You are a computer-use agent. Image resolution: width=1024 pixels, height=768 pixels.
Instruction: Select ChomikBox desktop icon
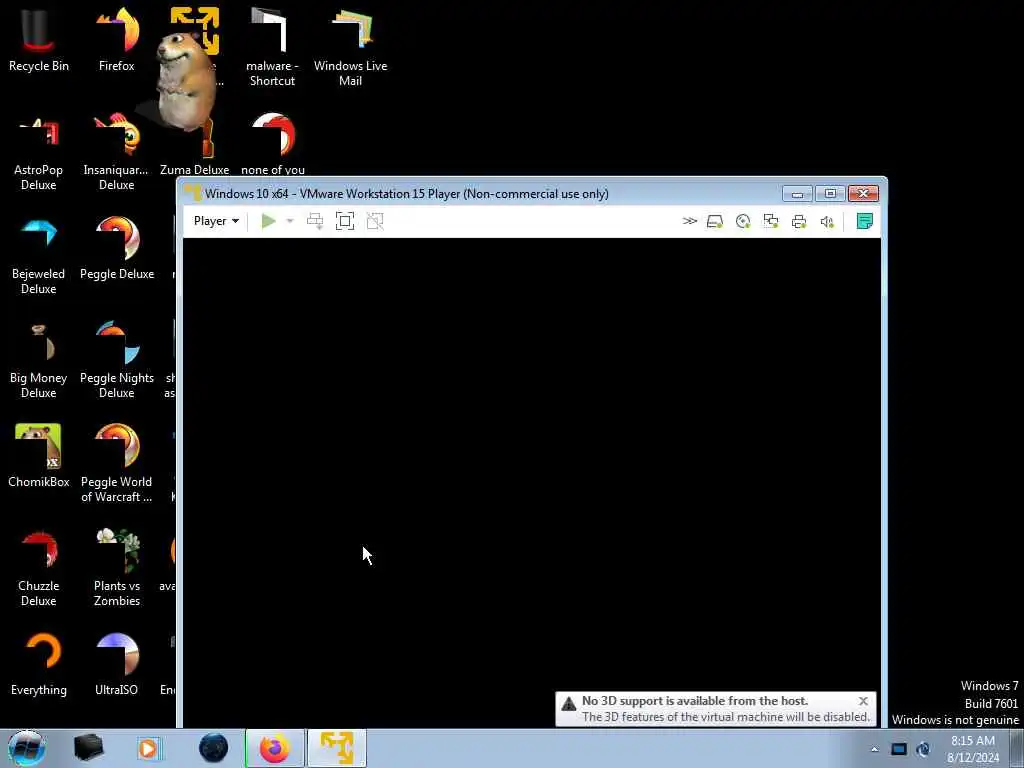[39, 456]
